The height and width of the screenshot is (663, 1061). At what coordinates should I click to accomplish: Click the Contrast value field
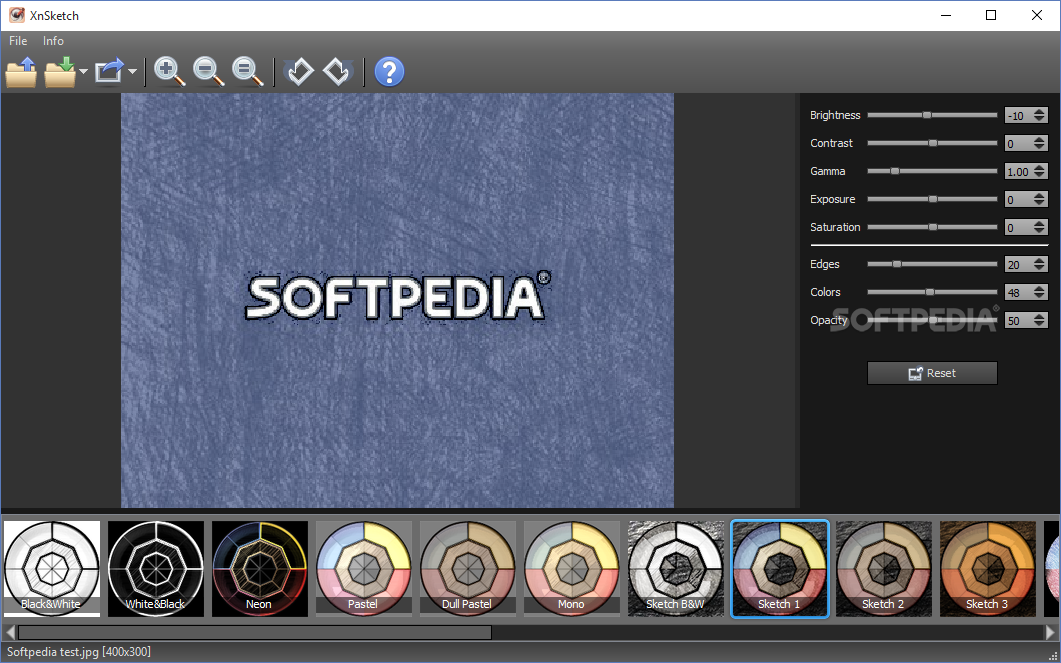click(1018, 143)
